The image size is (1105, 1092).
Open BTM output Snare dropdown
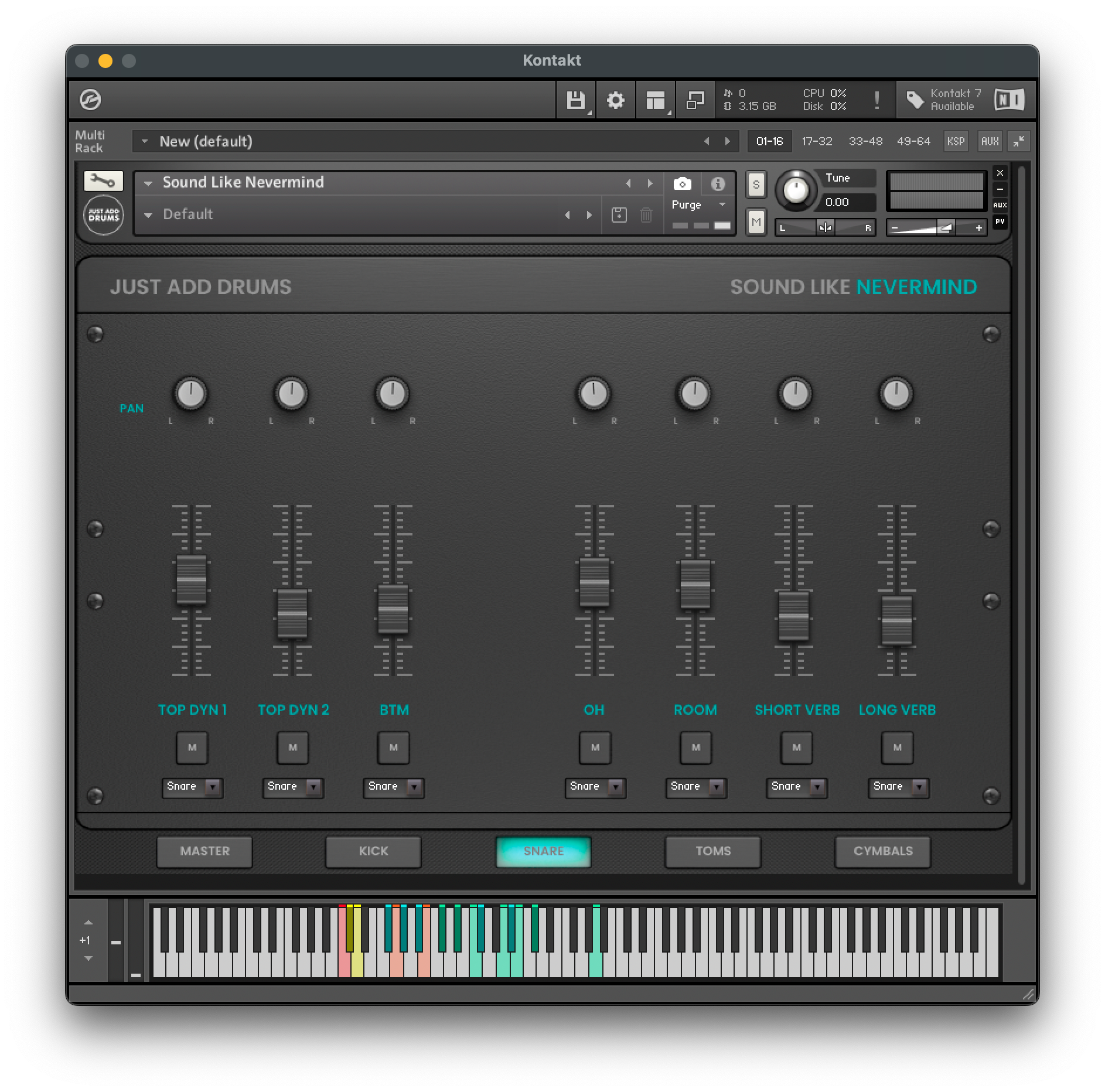[x=394, y=787]
